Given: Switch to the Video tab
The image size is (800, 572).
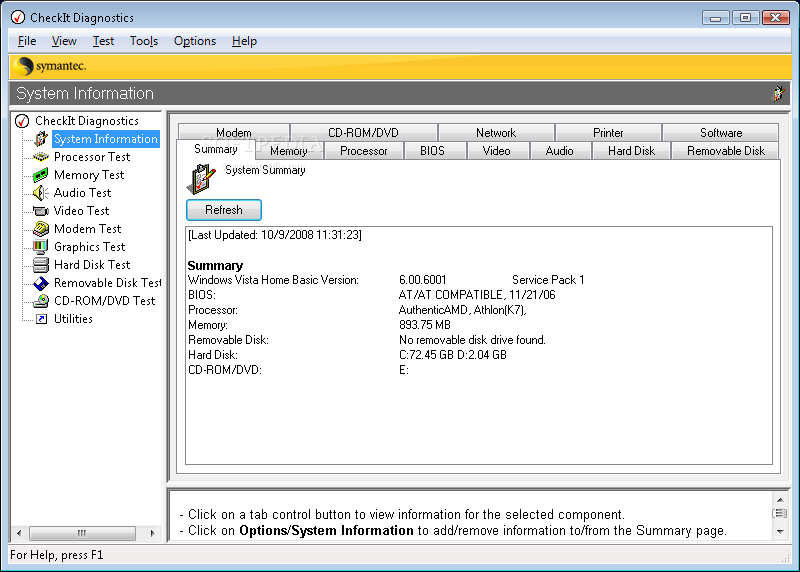Looking at the screenshot, I should click(496, 151).
